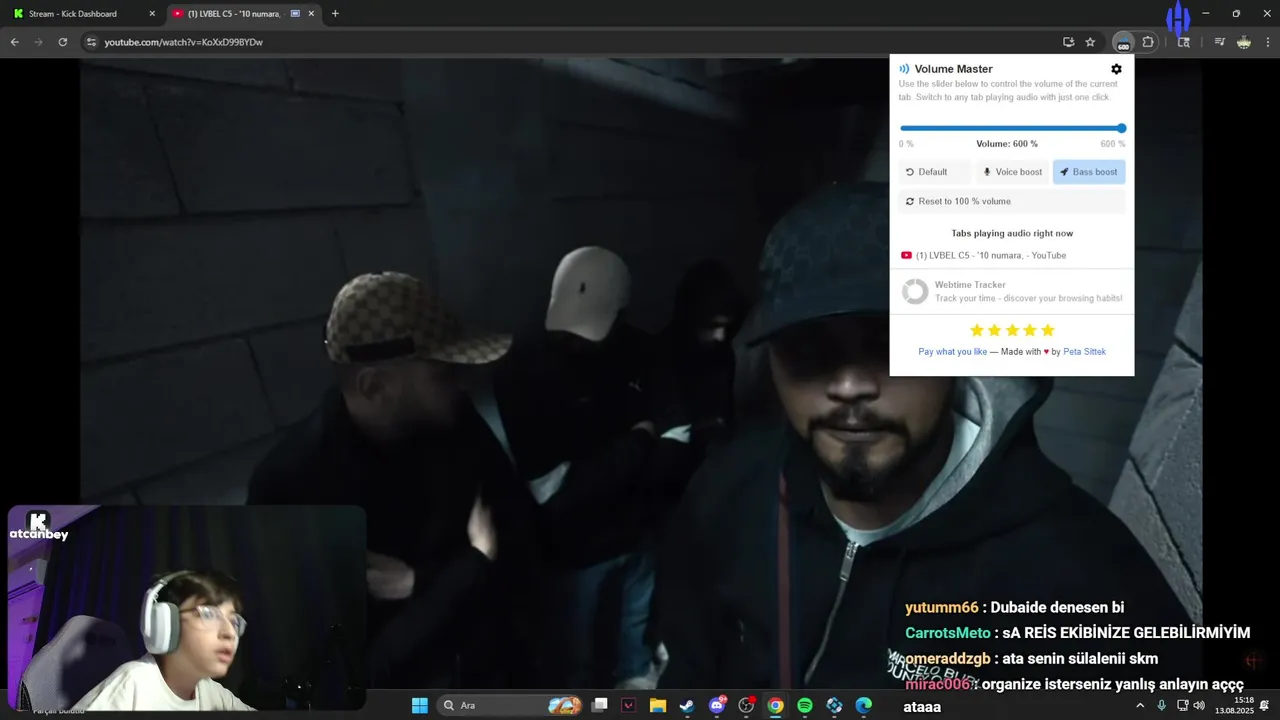1280x720 pixels.
Task: Open Discord from the taskbar
Action: (x=717, y=705)
